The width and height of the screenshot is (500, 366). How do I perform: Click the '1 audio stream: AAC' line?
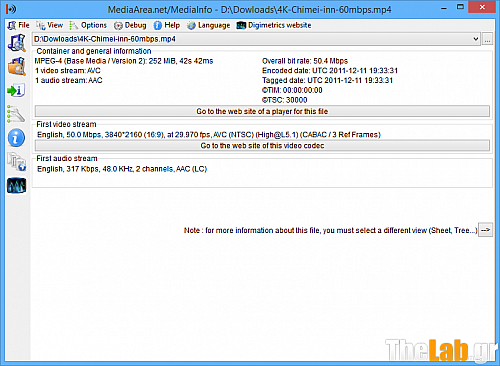[69, 80]
